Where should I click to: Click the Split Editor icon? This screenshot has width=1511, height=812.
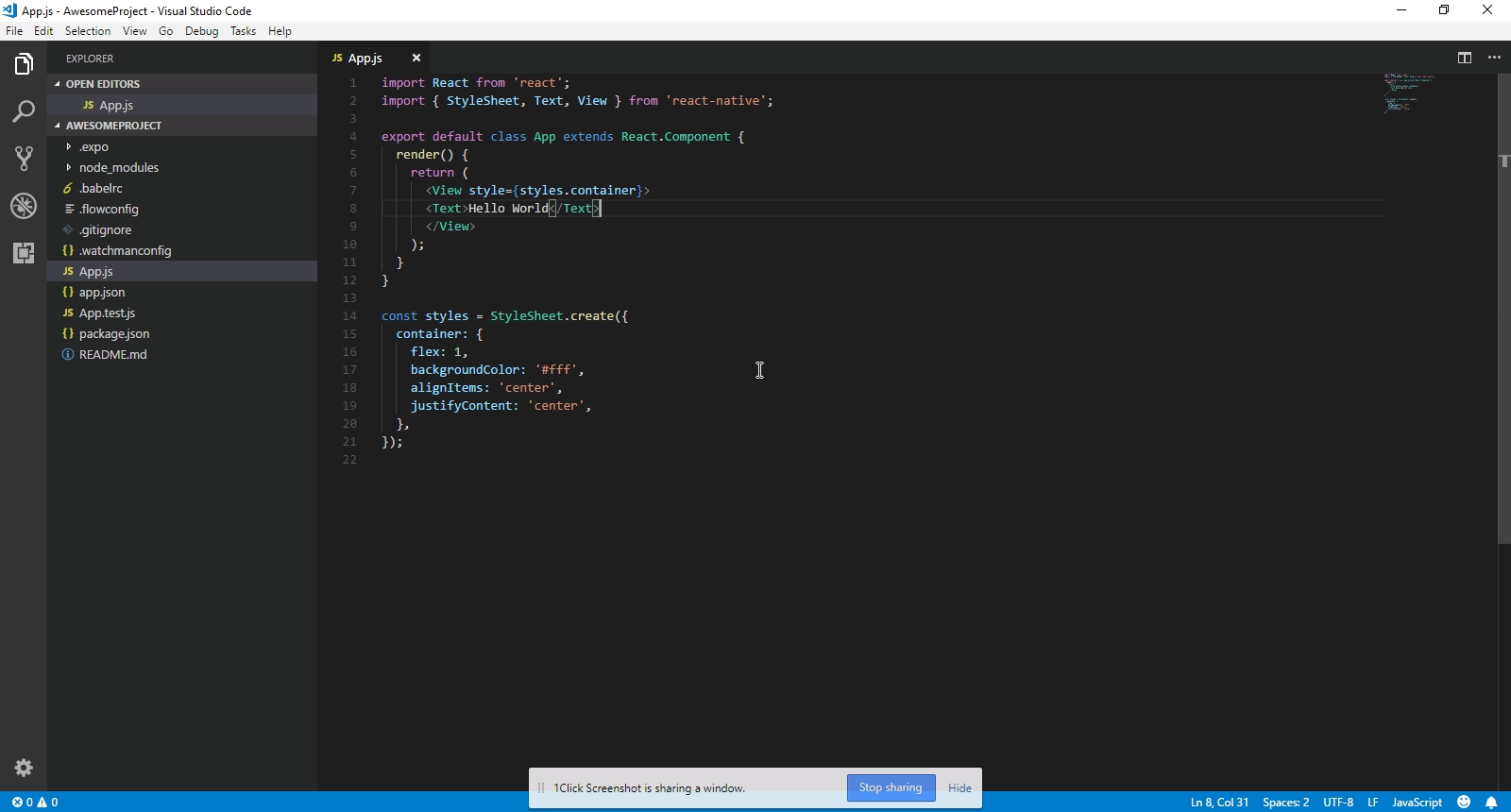[1465, 58]
